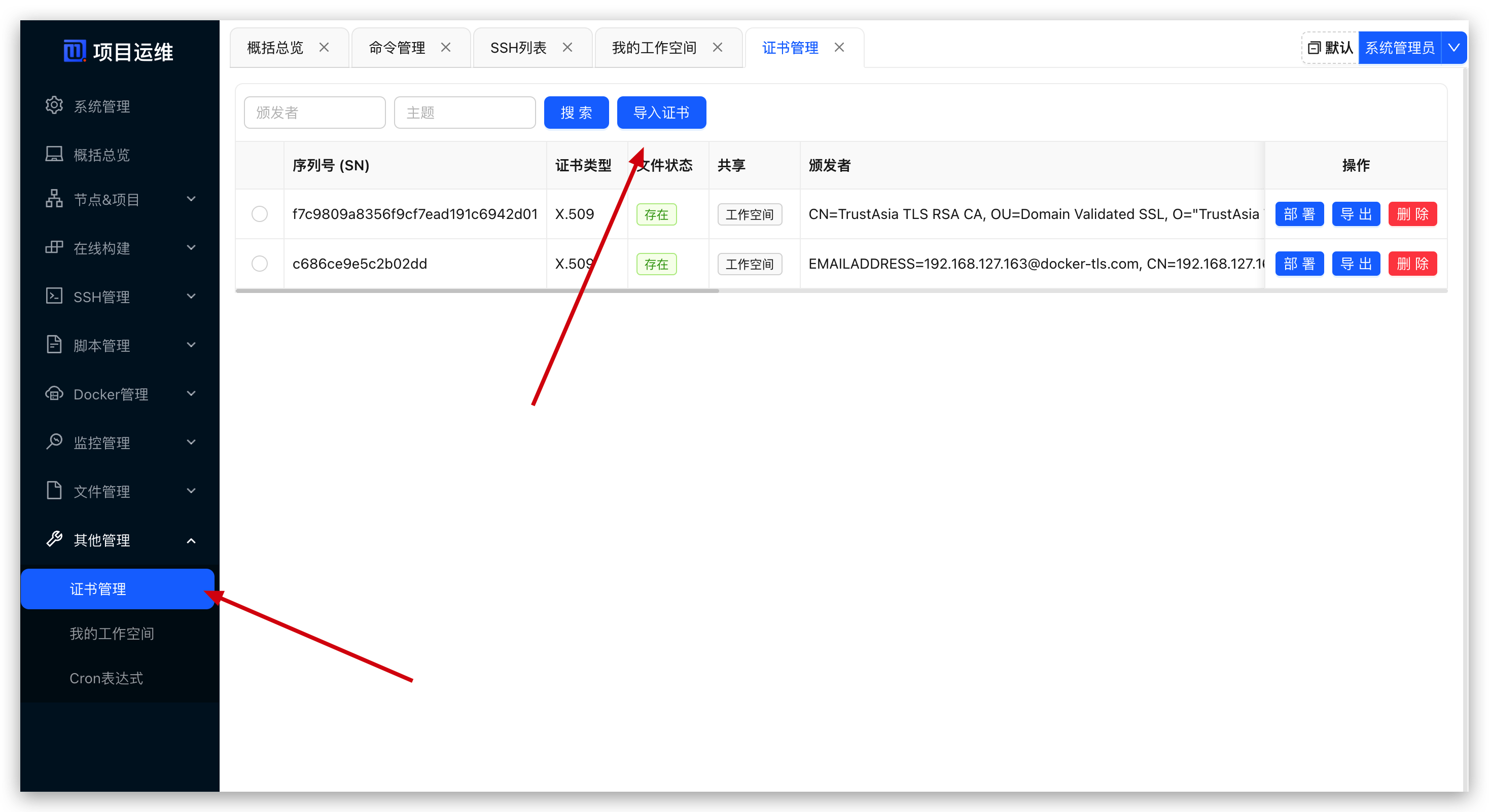Click the Nodes & Projects hierarchy icon
The image size is (1489, 812).
pos(54,199)
